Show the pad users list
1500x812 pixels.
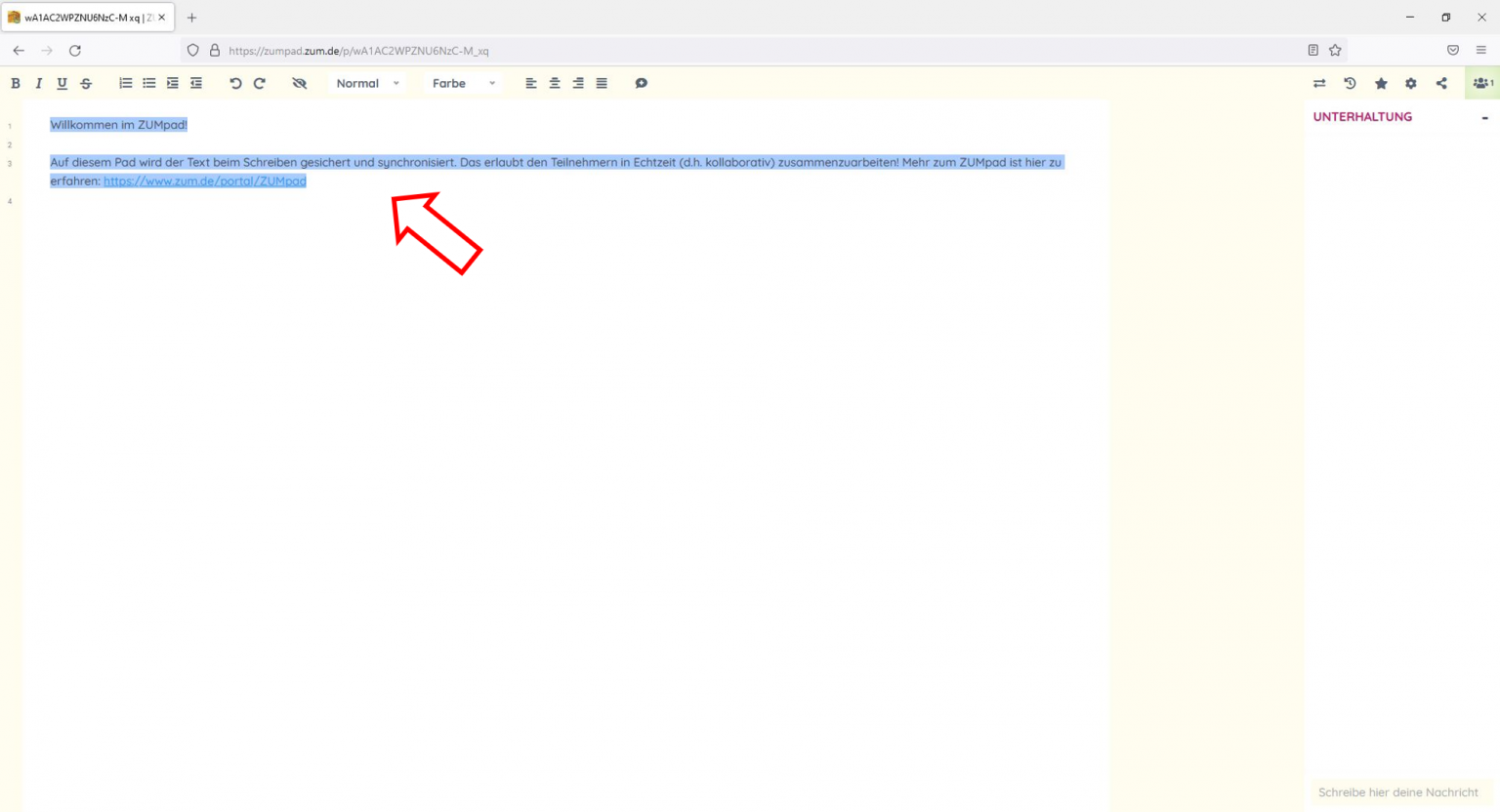pyautogui.click(x=1482, y=84)
